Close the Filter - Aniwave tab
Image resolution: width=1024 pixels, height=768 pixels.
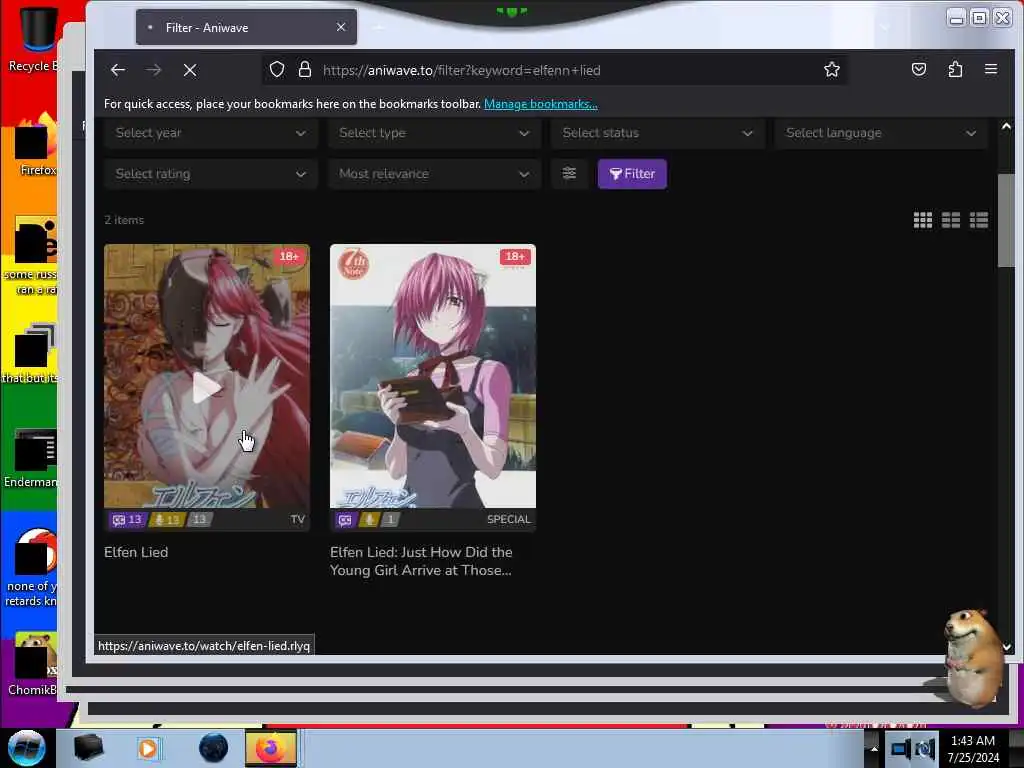pos(341,27)
